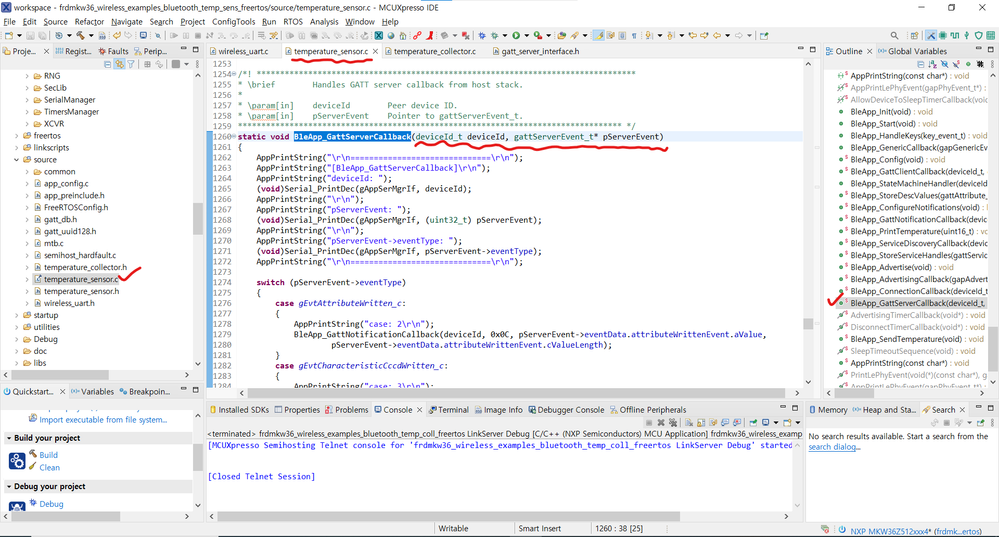The width and height of the screenshot is (999, 537).
Task: Toggle Hide Static Members in Outline toolbar
Action: [956, 64]
